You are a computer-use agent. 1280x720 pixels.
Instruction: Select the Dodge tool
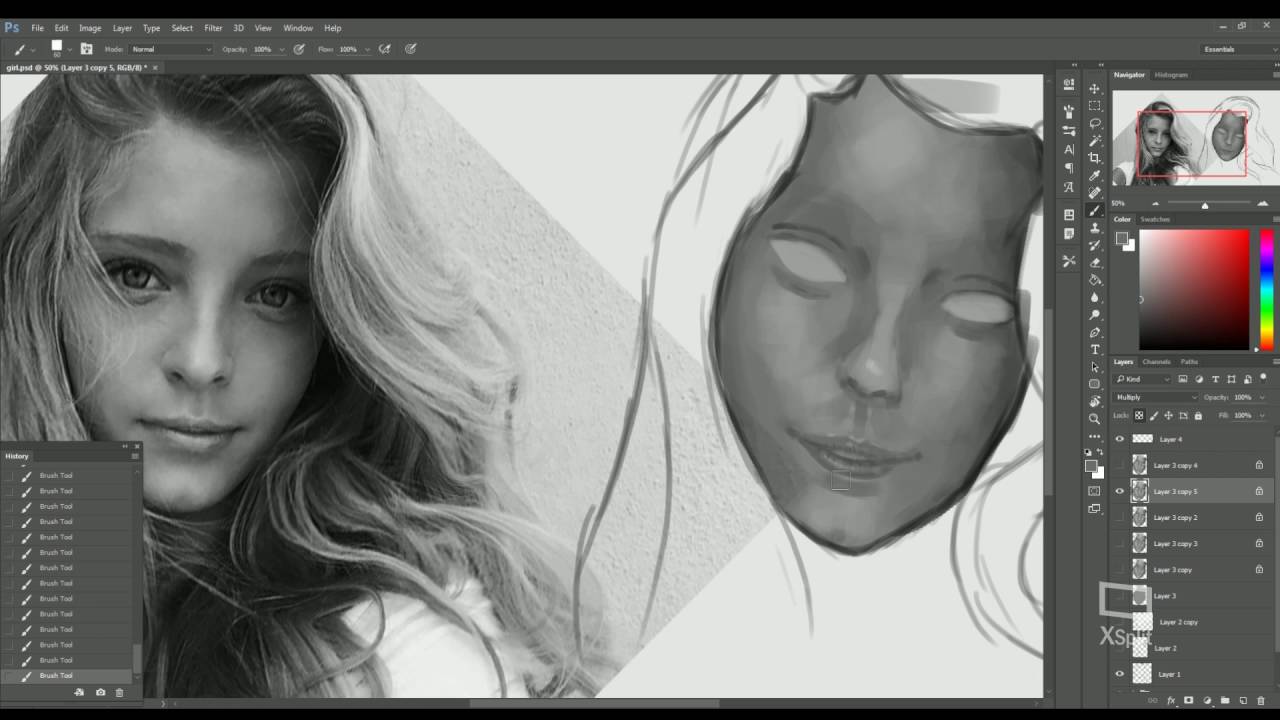1095,315
